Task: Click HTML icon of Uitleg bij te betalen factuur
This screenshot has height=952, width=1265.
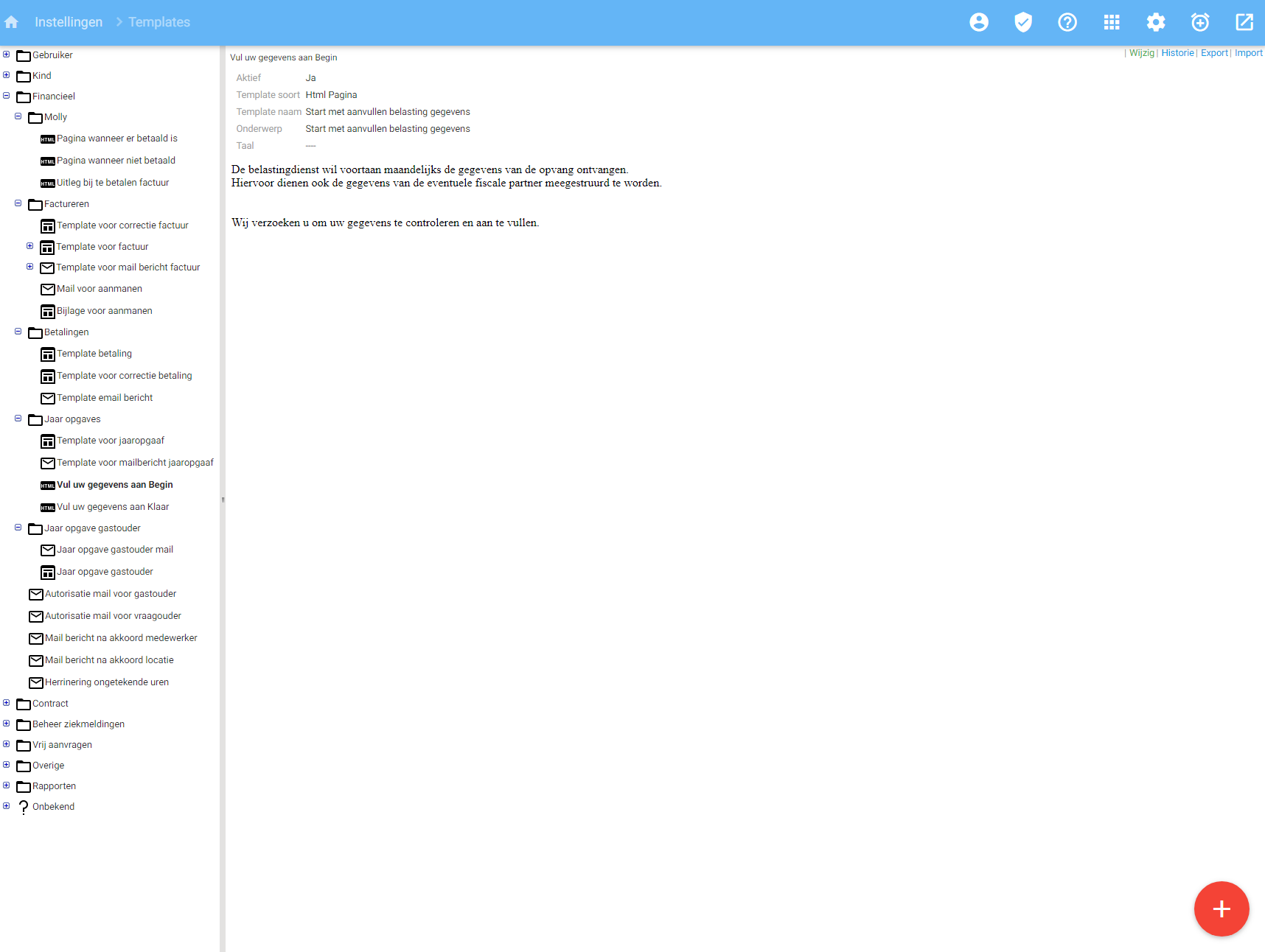Action: [x=48, y=183]
